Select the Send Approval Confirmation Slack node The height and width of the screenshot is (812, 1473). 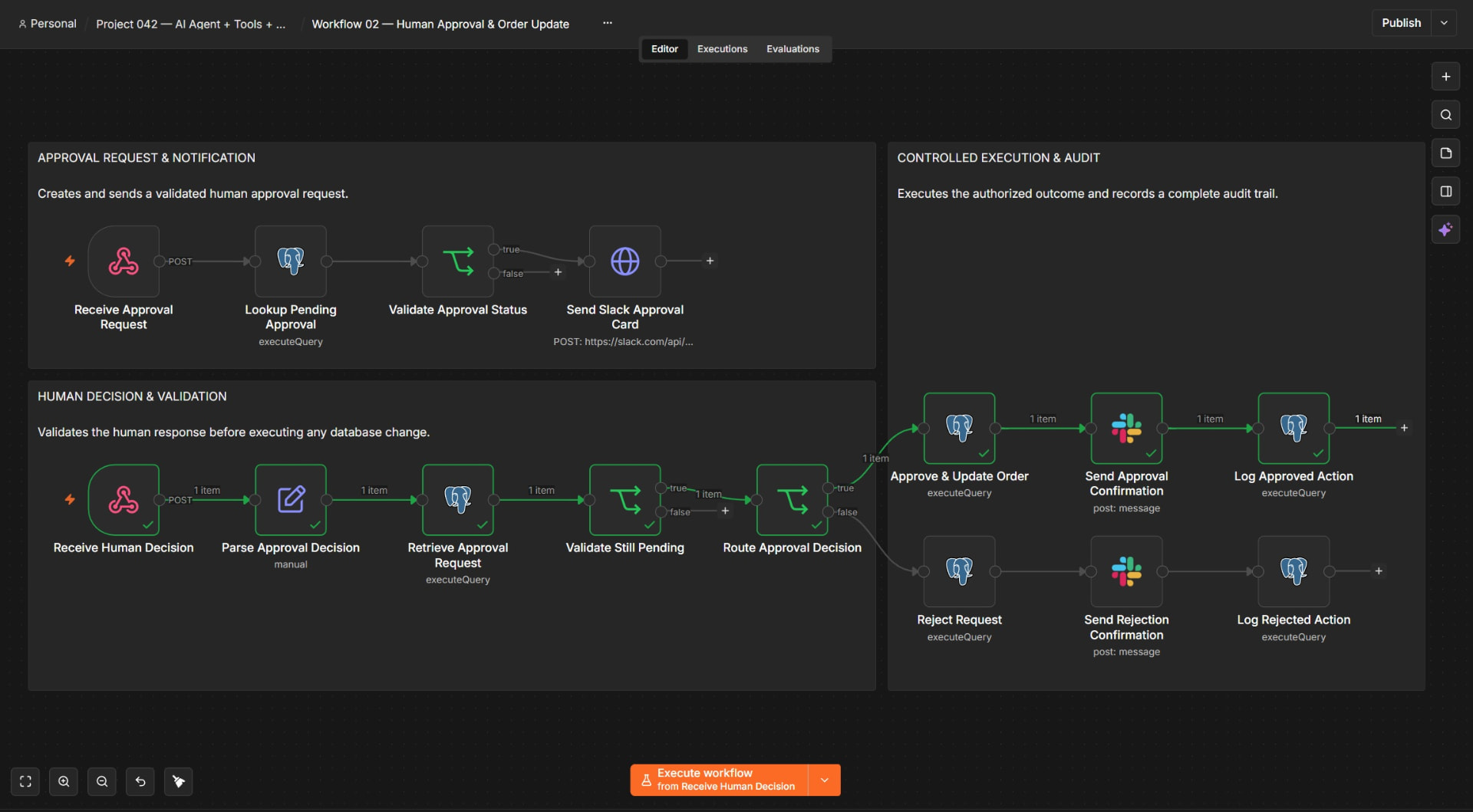click(x=1127, y=428)
